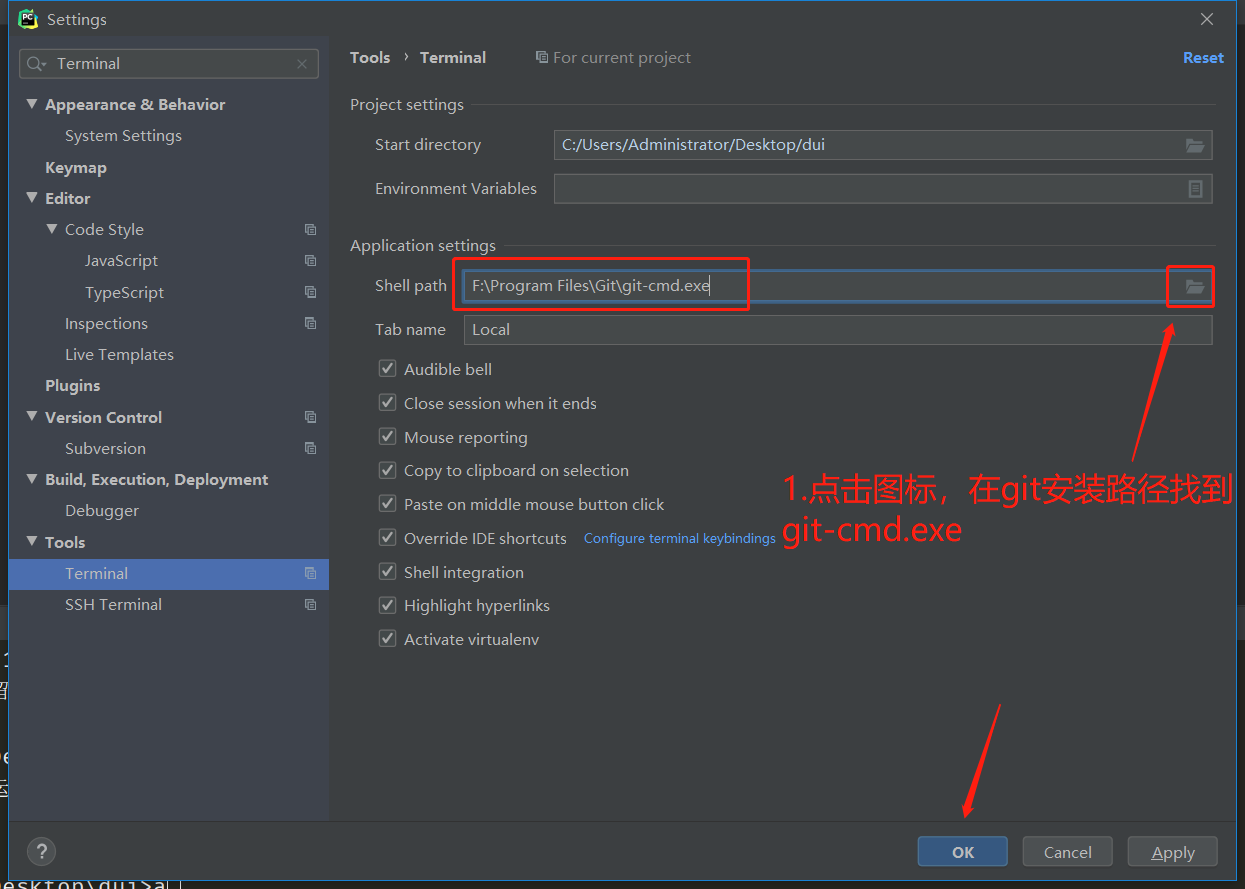Click project-level icon next to Code Style

311,230
